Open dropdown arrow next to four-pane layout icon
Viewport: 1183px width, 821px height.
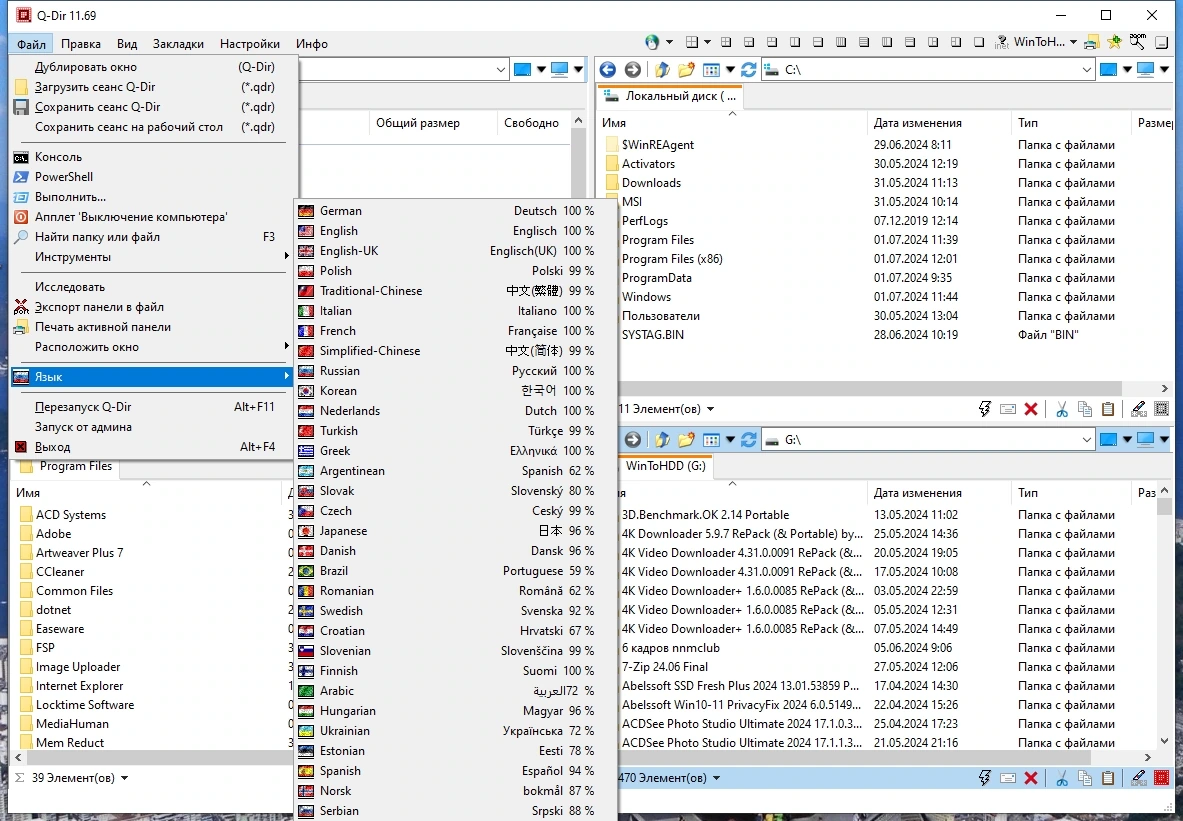(x=707, y=42)
